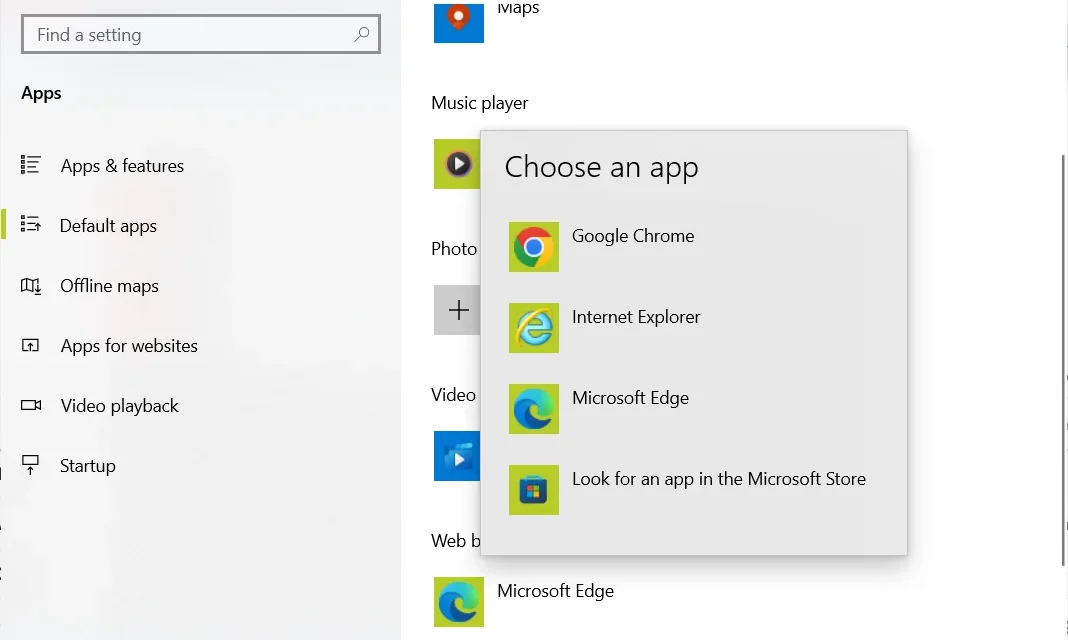Click the Default apps sidebar icon
Screen dimensions: 1068x640
(31, 224)
